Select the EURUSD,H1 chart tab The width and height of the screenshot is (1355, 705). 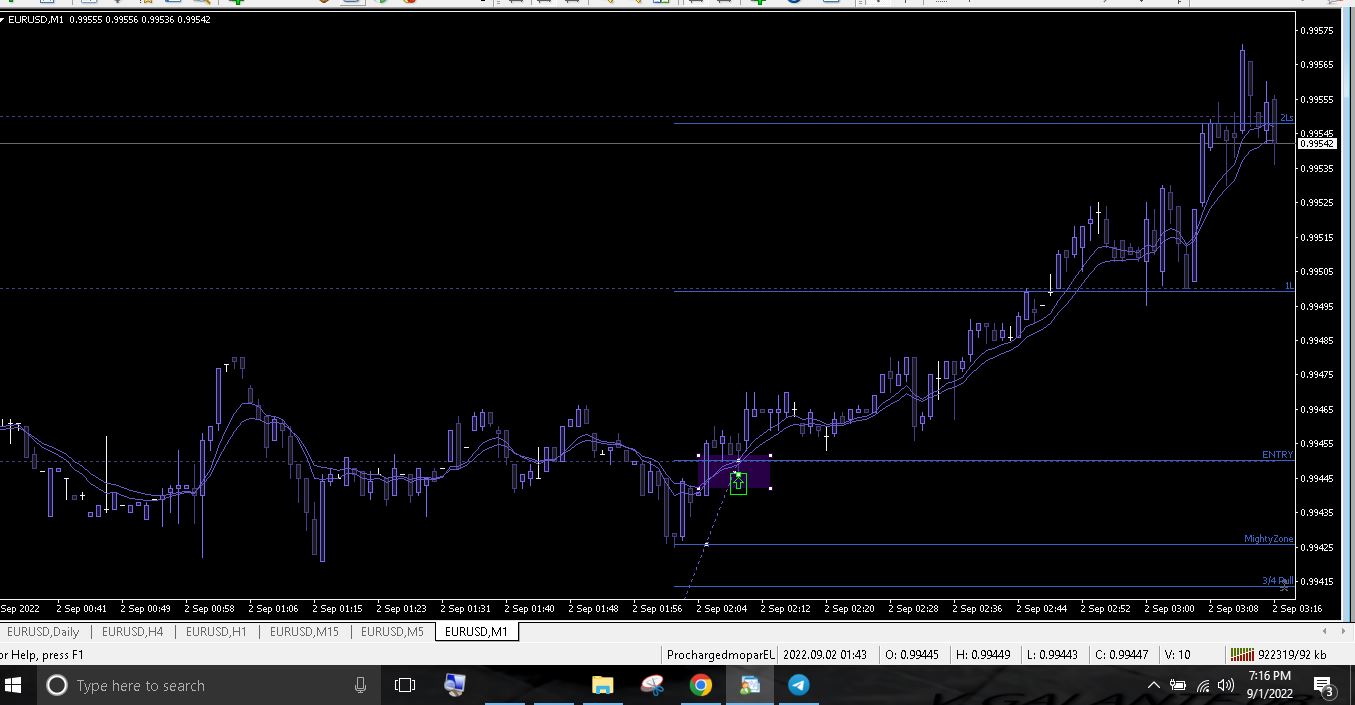[x=216, y=632]
